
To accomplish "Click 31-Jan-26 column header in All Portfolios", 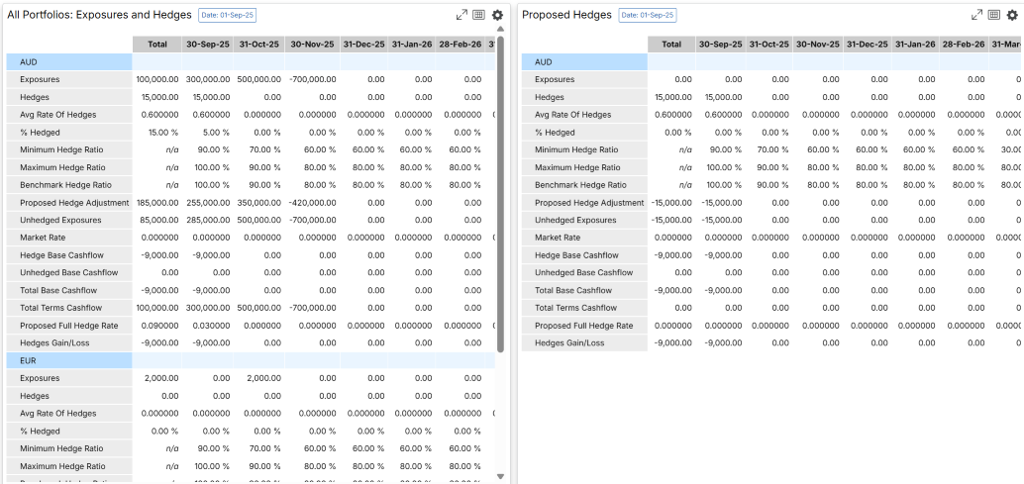I will (x=411, y=44).
